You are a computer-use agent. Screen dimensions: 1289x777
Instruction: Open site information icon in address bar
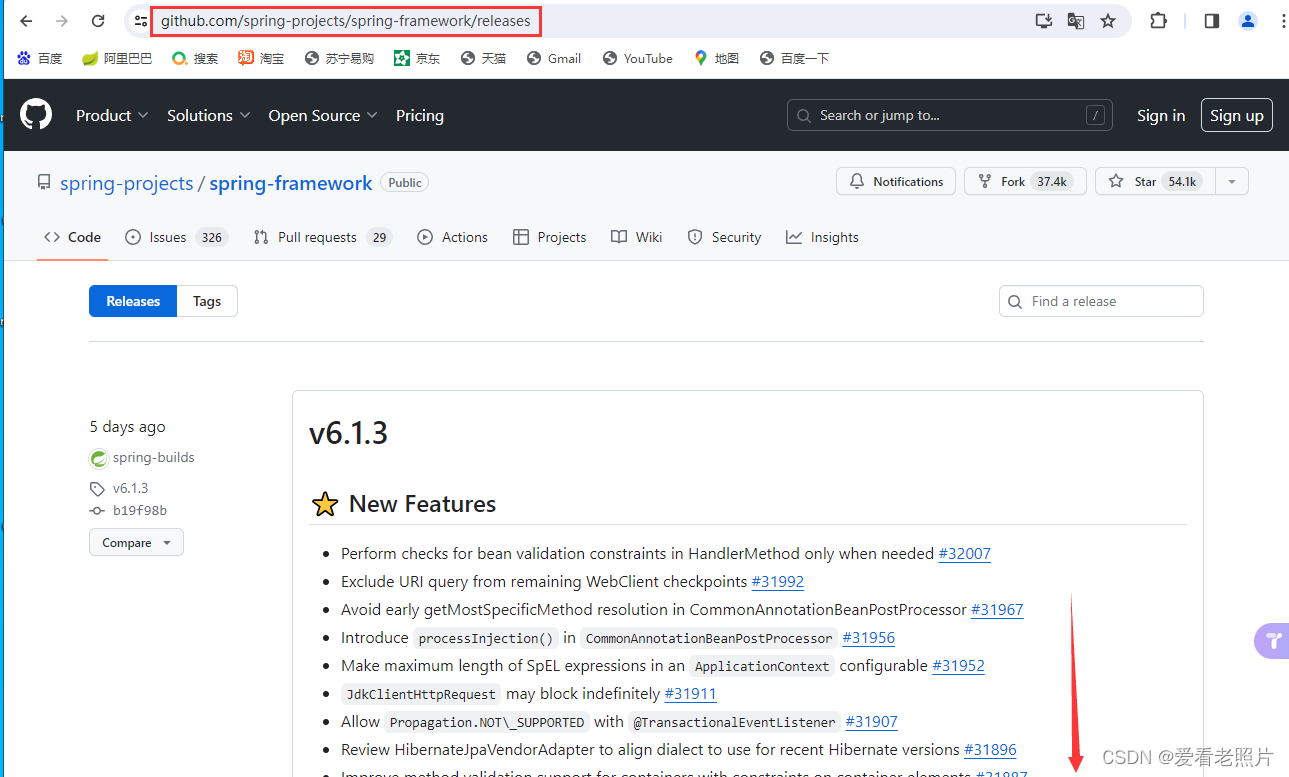pos(141,21)
